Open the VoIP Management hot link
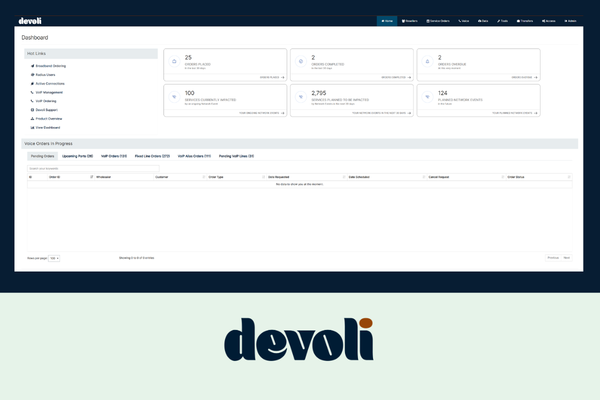Screen dimensions: 600x400 point(47,92)
